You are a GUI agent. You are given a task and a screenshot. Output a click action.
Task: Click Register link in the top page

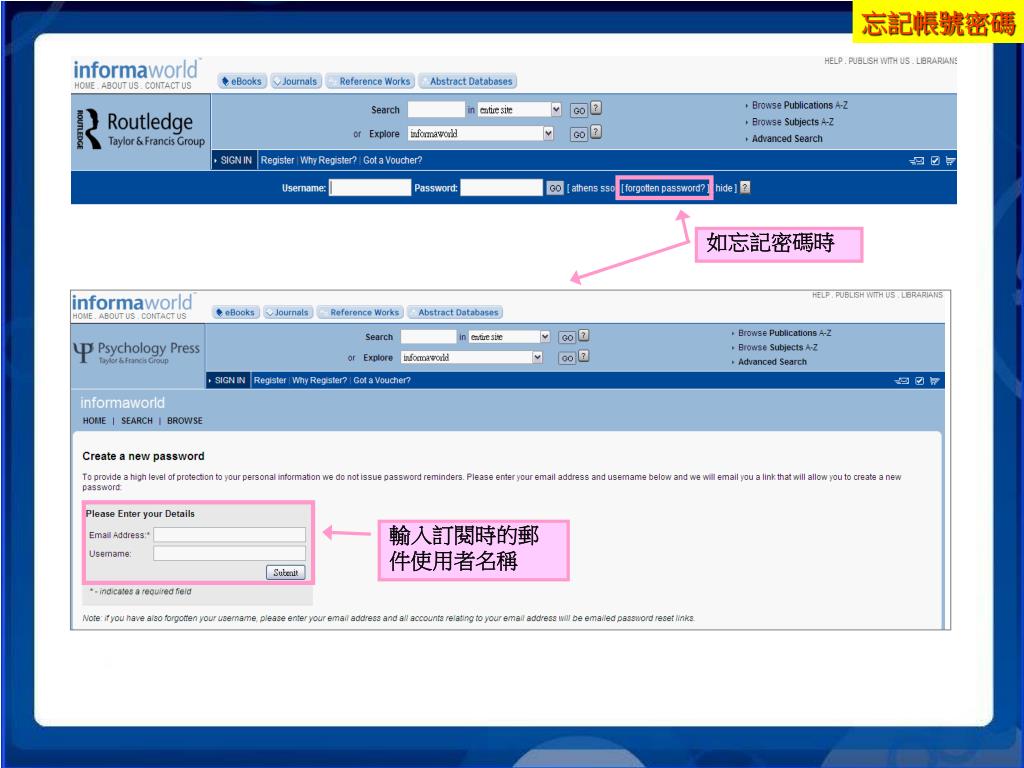click(278, 160)
